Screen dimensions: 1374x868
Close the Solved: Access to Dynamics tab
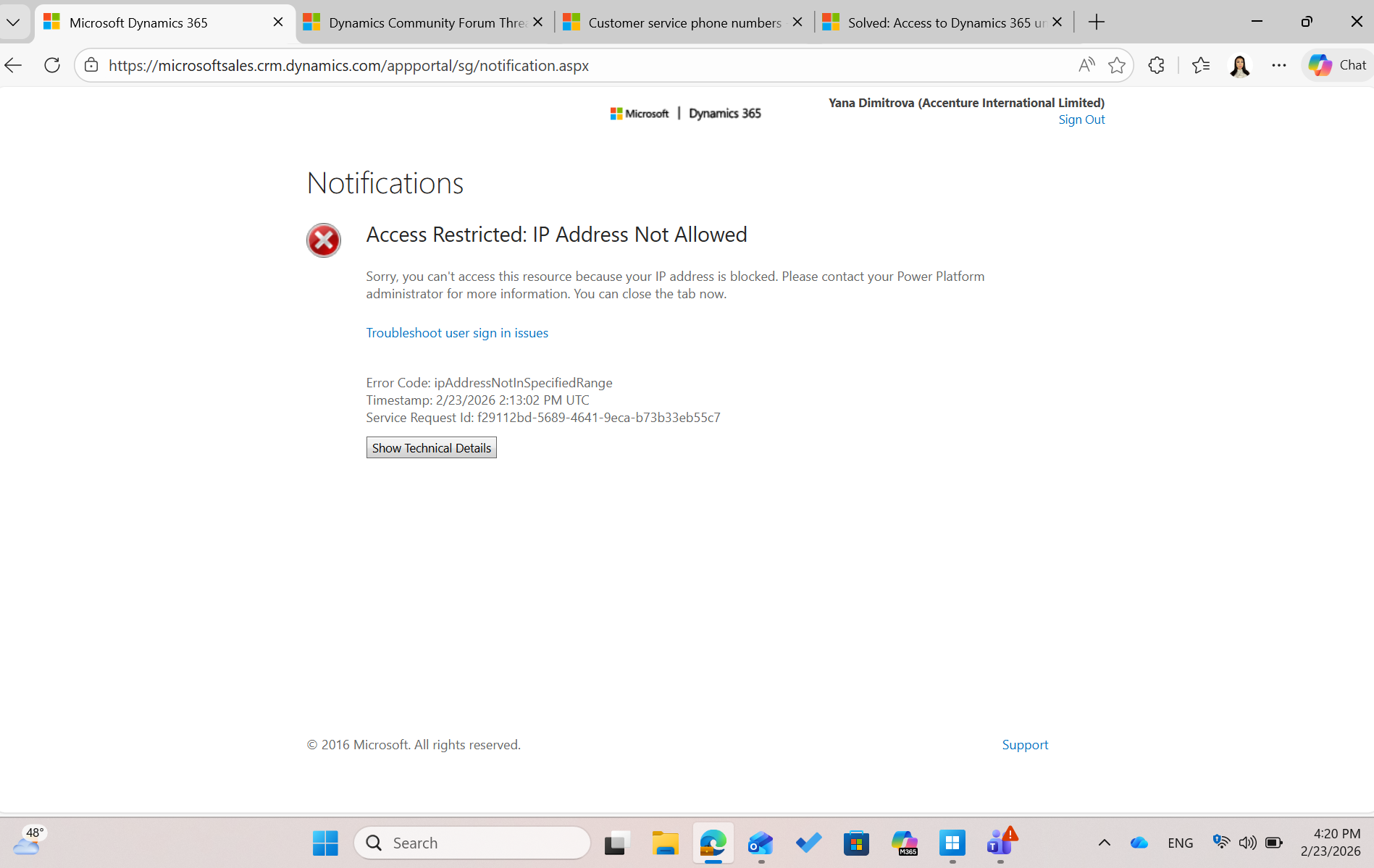1057,22
